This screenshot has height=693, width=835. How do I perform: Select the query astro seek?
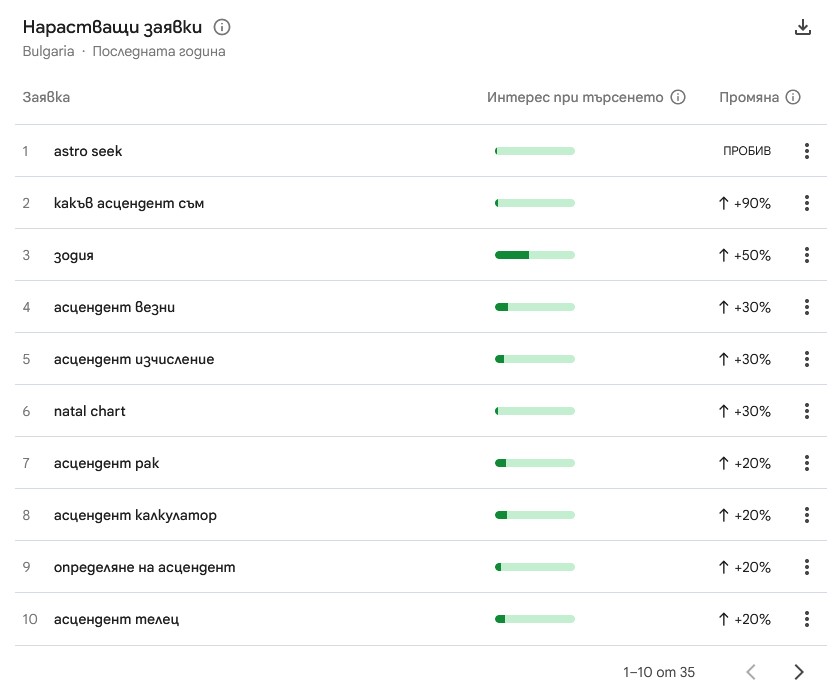point(87,151)
